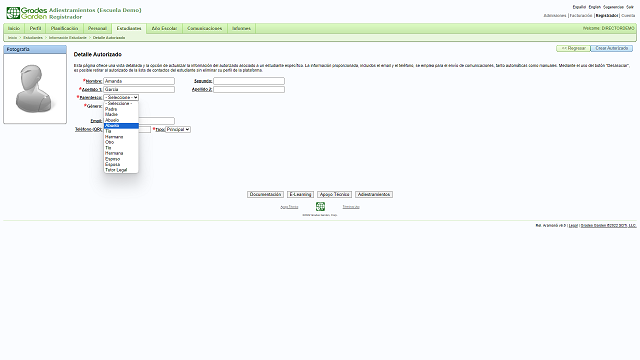Click the Legal link in footer
The height and width of the screenshot is (360, 640).
click(x=573, y=225)
